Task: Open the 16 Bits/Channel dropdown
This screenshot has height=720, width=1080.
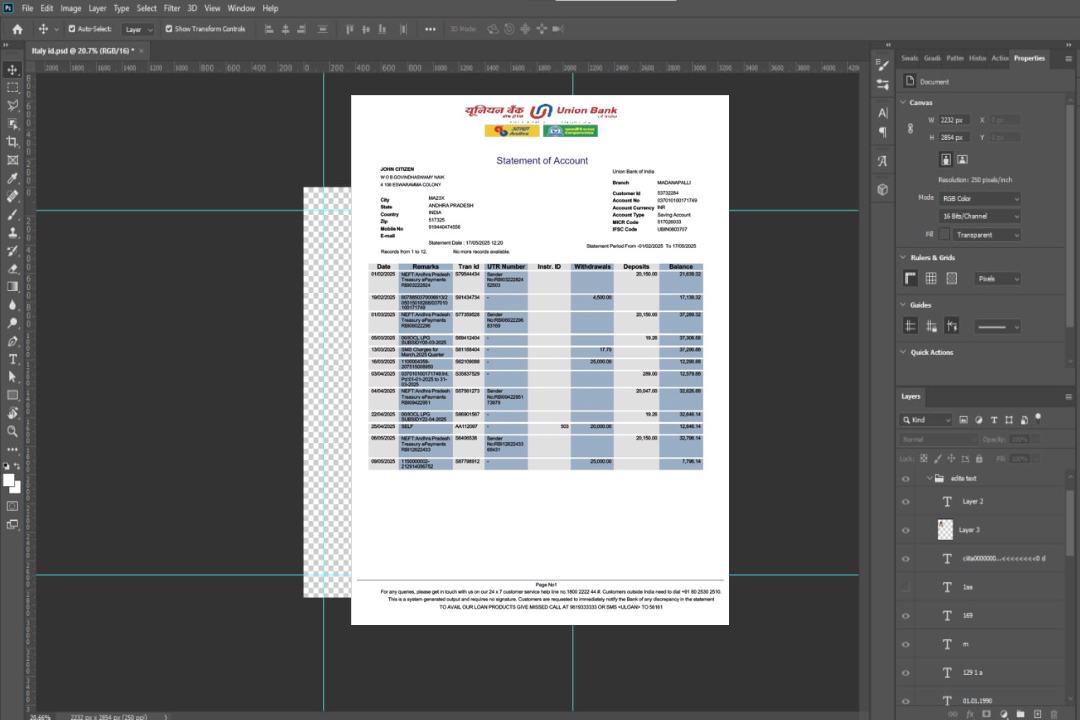Action: (x=979, y=216)
